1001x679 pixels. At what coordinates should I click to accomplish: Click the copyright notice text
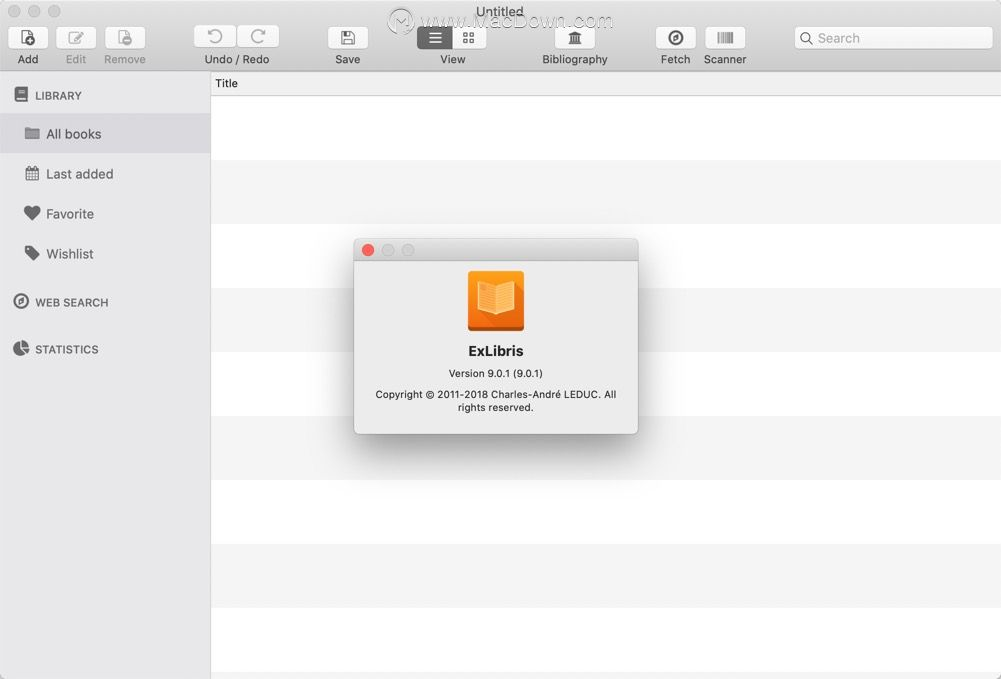(x=495, y=401)
